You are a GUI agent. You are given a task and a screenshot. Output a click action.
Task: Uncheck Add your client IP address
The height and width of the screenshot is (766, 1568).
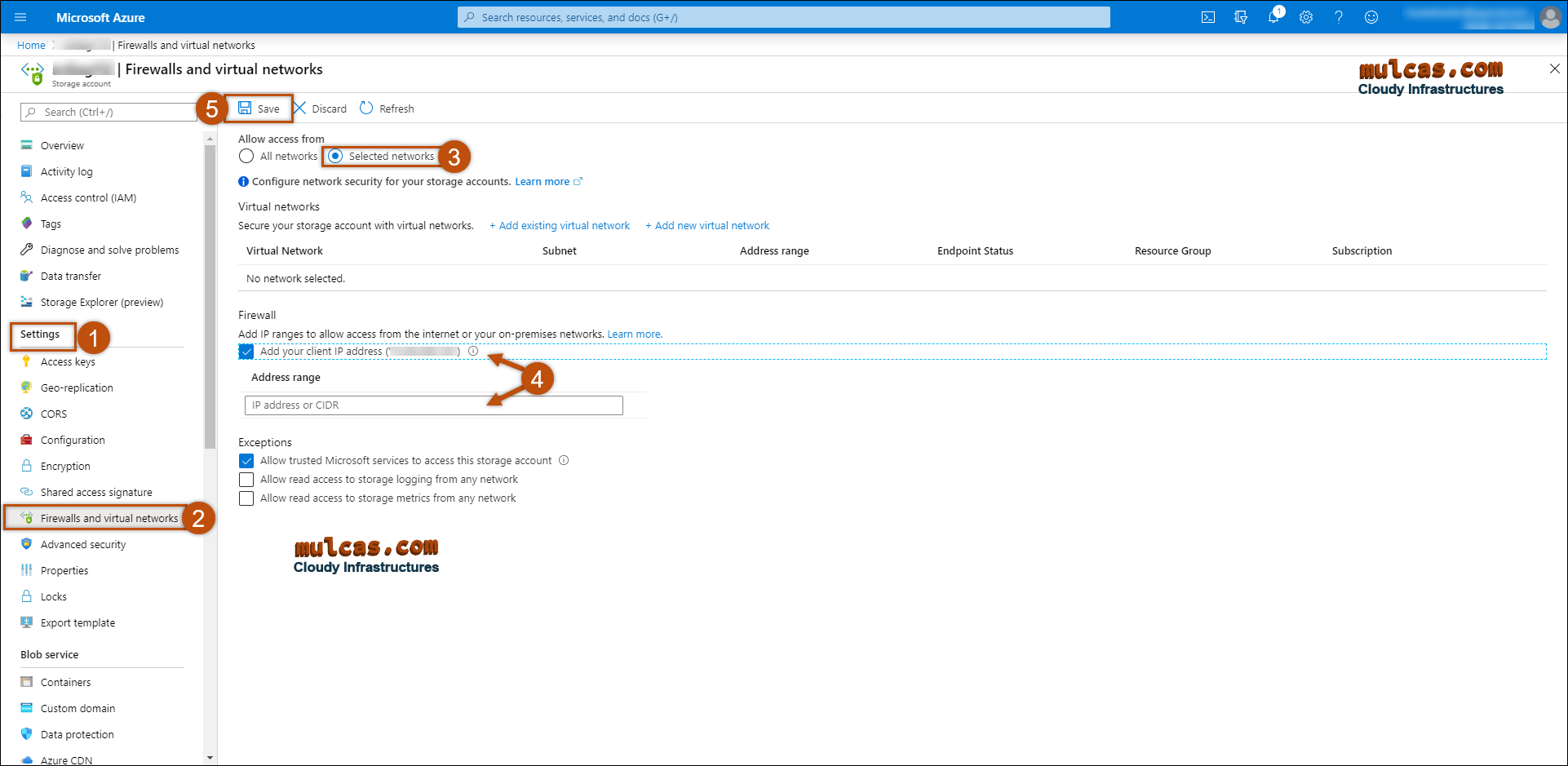246,352
